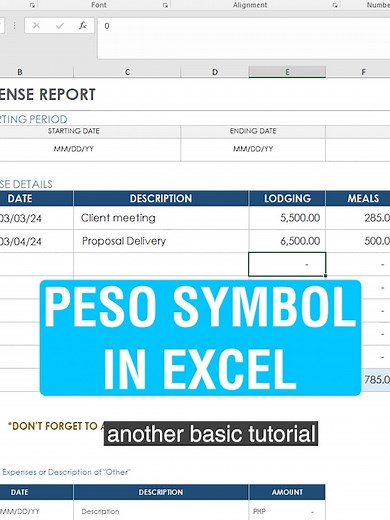Click the formula bar input showing 0
This screenshot has height=520, width=390.
point(244,38)
